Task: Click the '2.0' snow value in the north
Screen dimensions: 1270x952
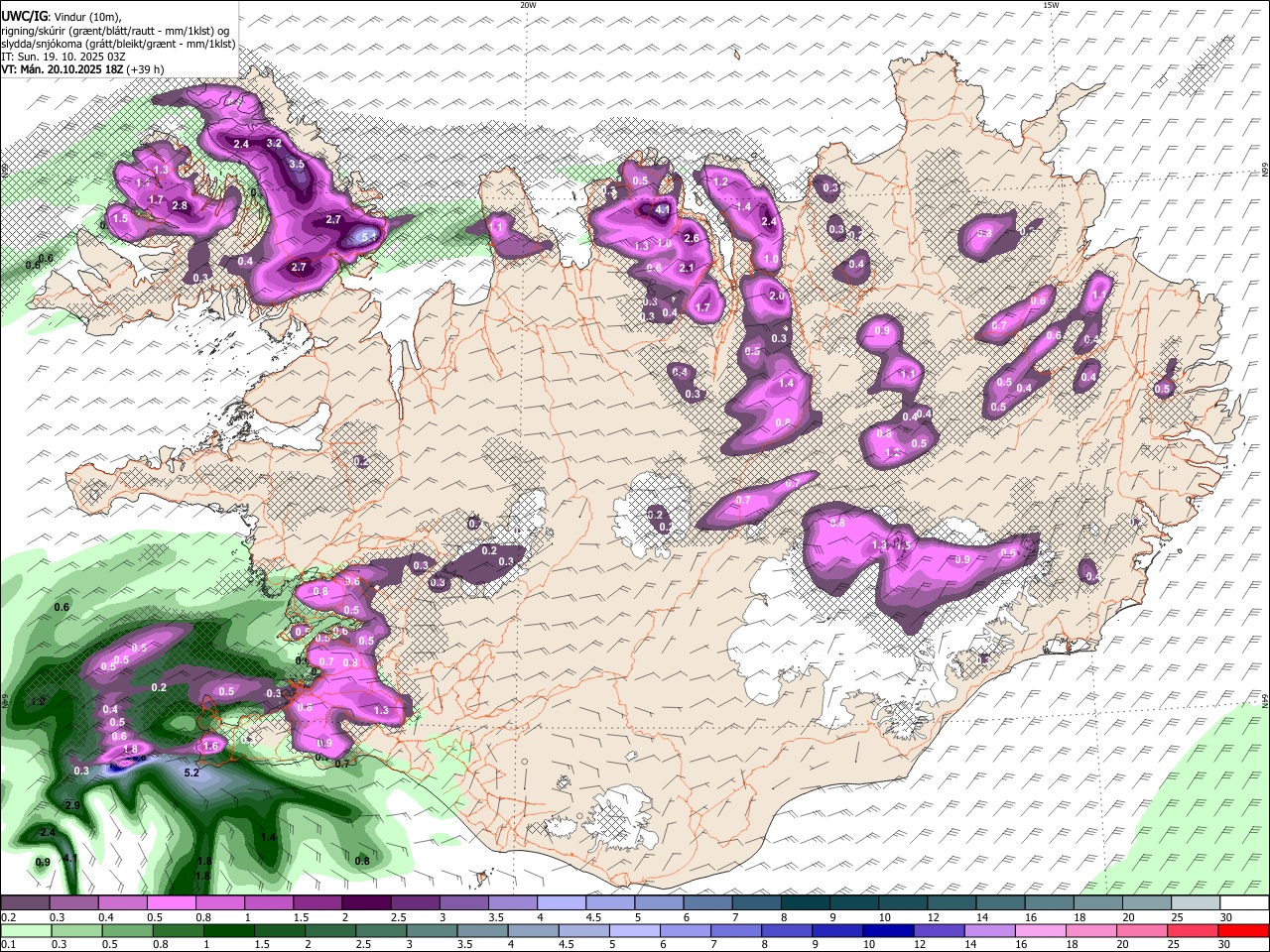Action: pos(776,296)
